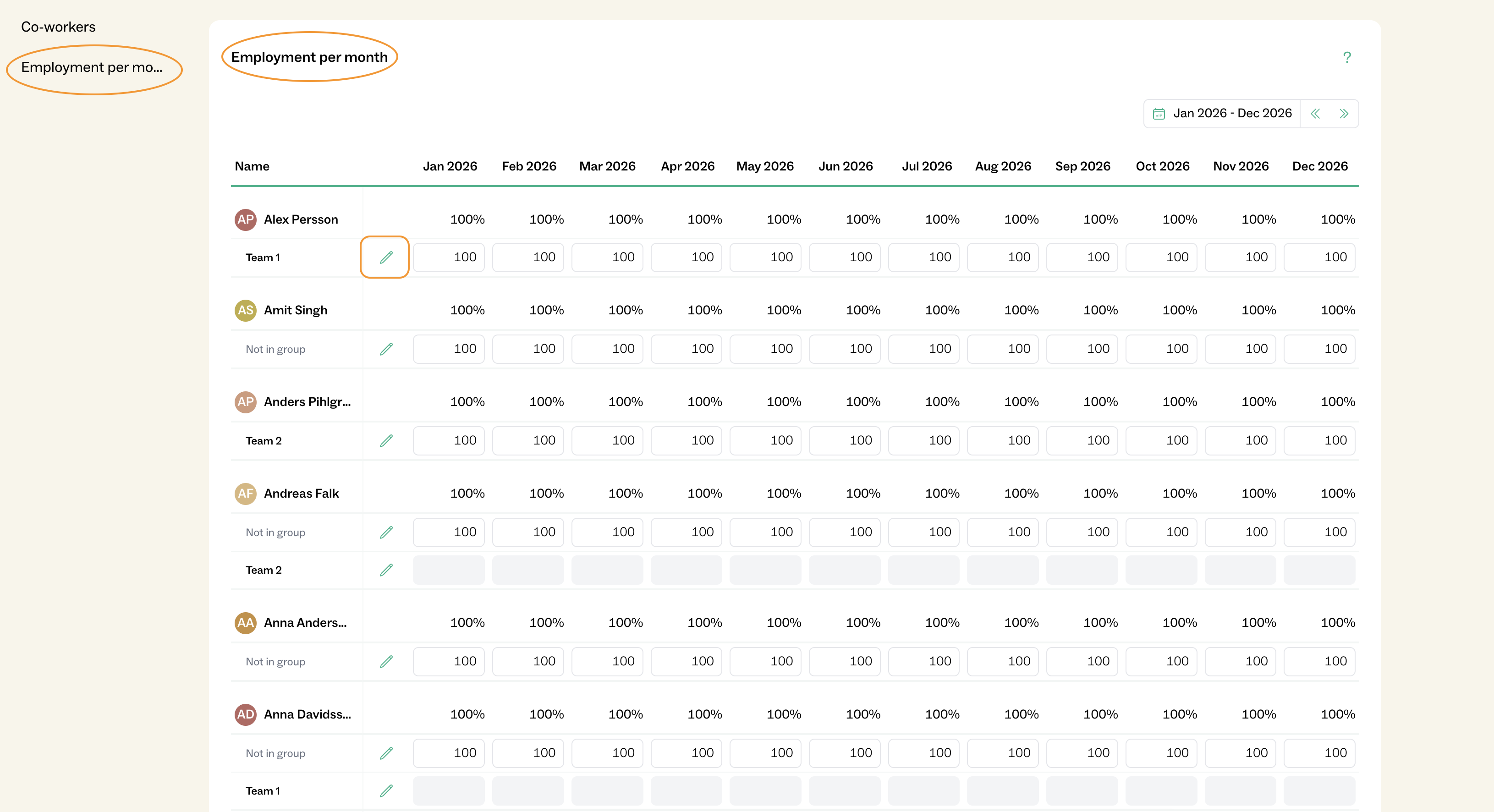
Task: Edit Anders Pihlgren's Team 2 pencil icon
Action: [x=386, y=441]
